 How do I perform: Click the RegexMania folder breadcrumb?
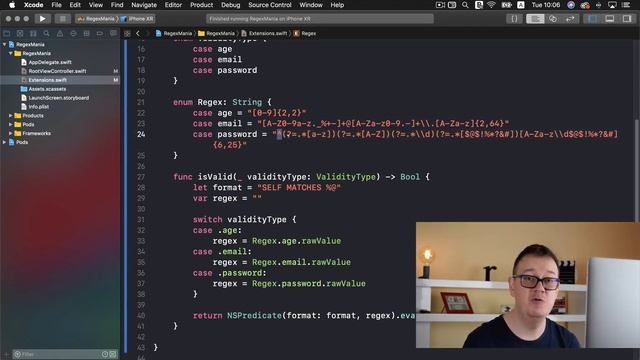tap(217, 33)
